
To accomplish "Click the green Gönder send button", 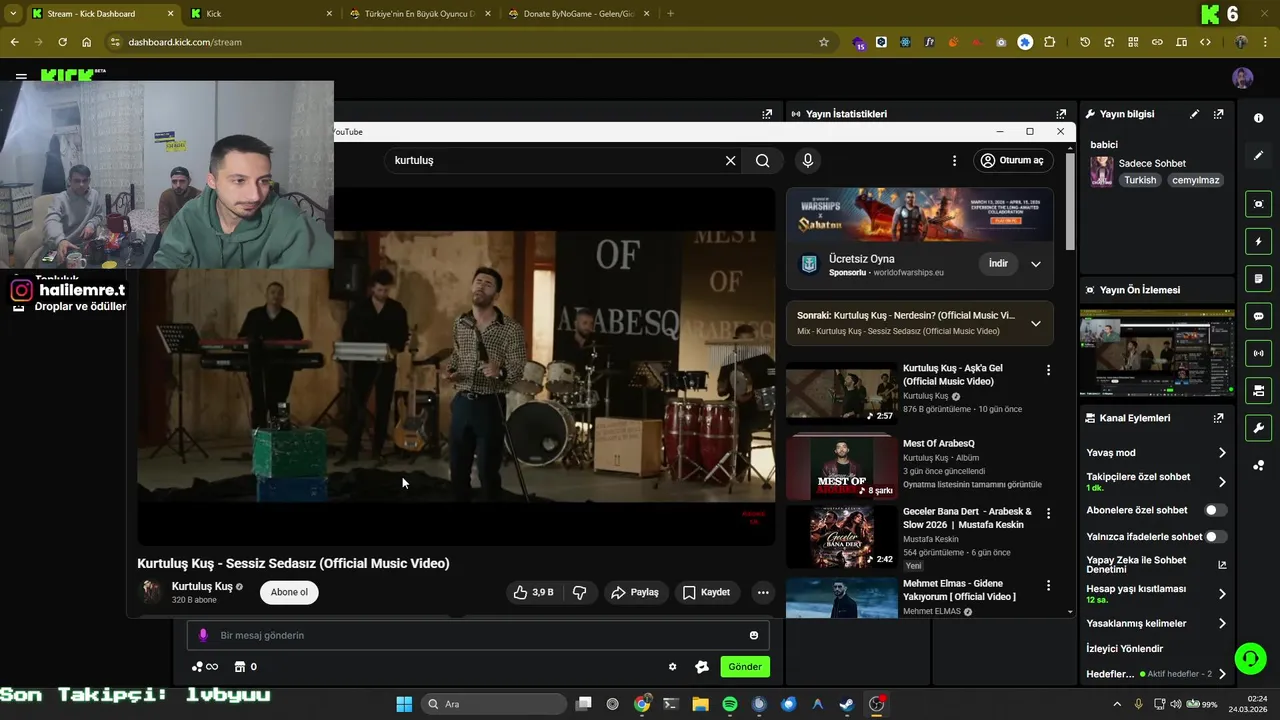I will (745, 667).
